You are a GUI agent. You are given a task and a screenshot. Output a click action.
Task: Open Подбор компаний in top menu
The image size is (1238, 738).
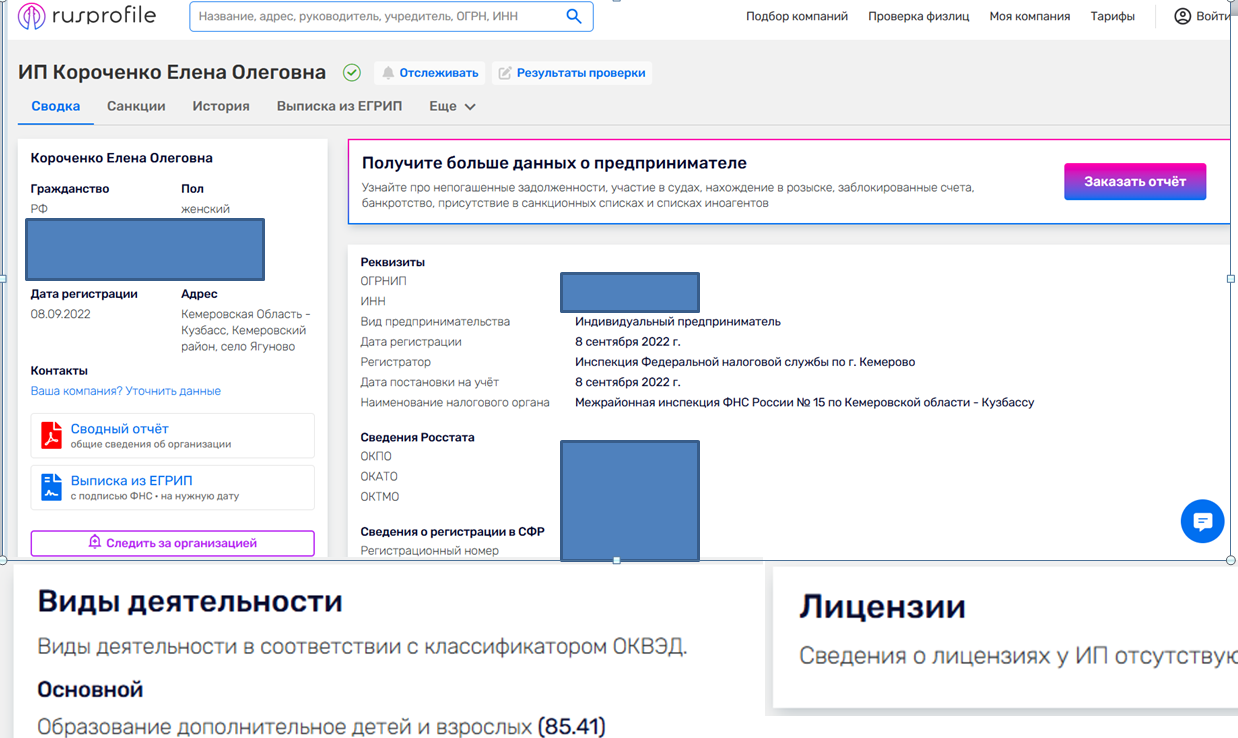click(797, 16)
